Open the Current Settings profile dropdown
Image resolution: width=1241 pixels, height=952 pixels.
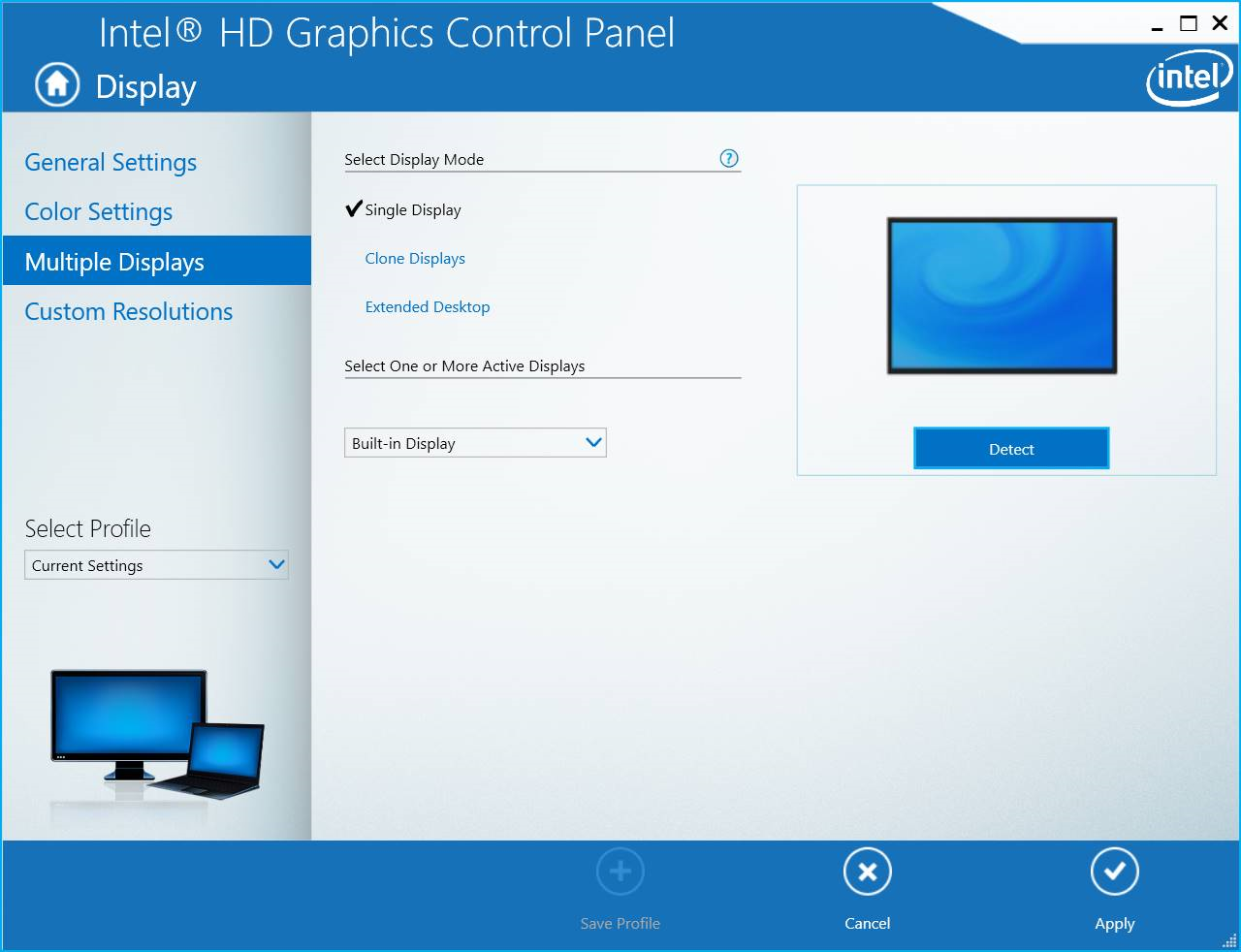[156, 565]
